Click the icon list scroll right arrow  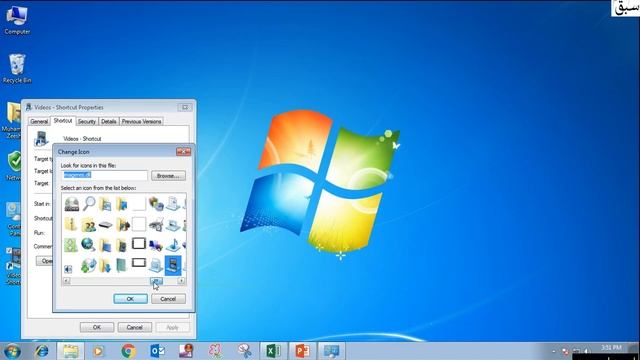(181, 281)
